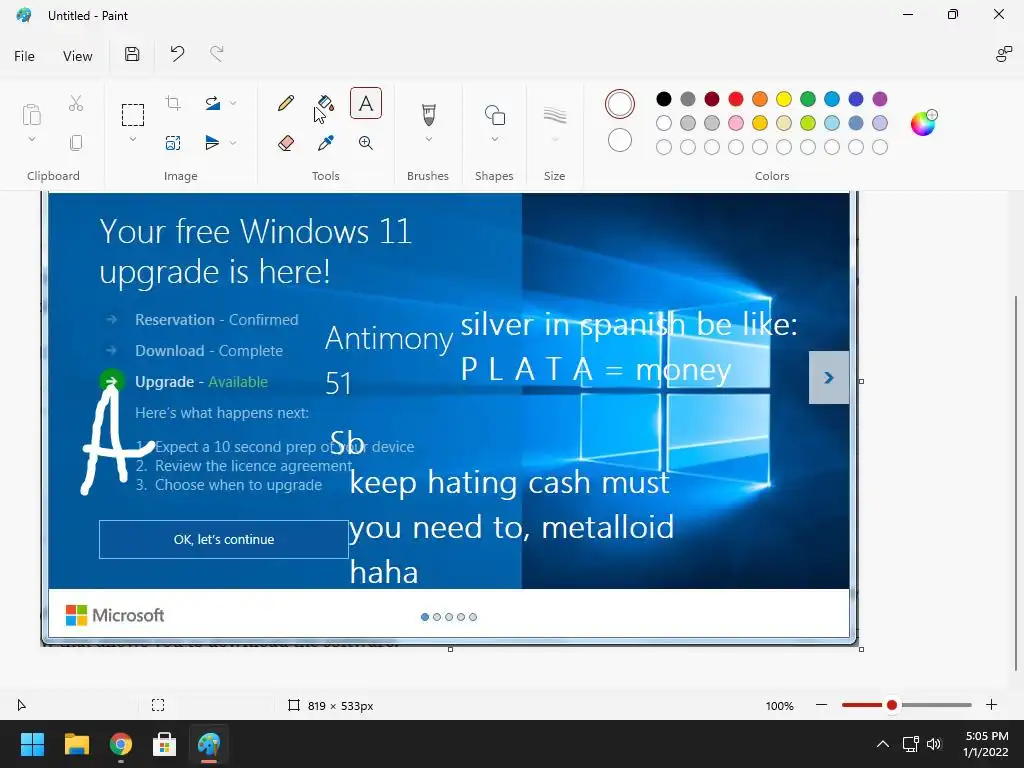The image size is (1024, 768).
Task: Open the Shapes gallery
Action: (x=494, y=116)
